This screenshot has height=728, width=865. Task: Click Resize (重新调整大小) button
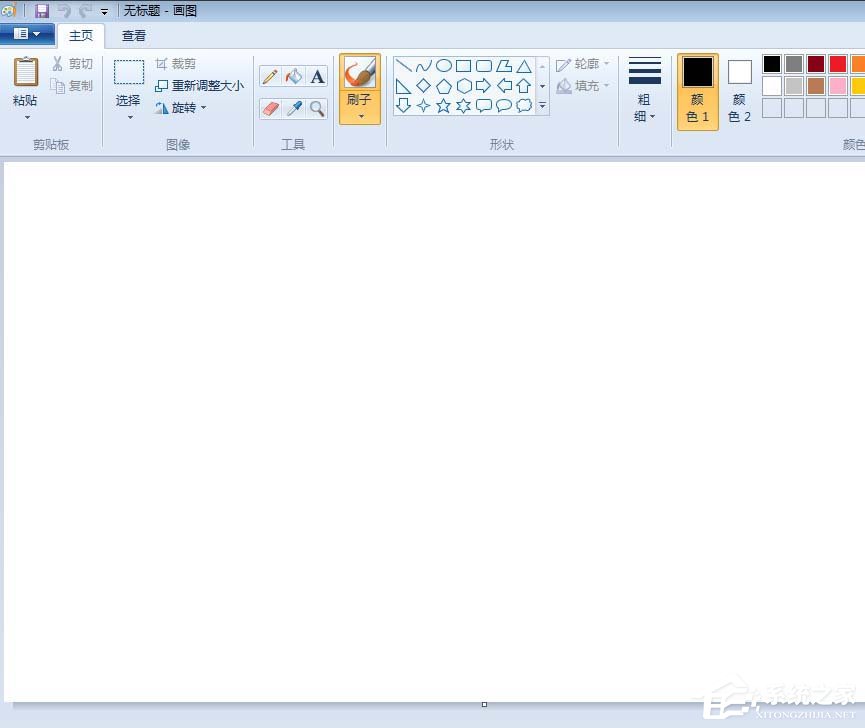click(x=200, y=85)
